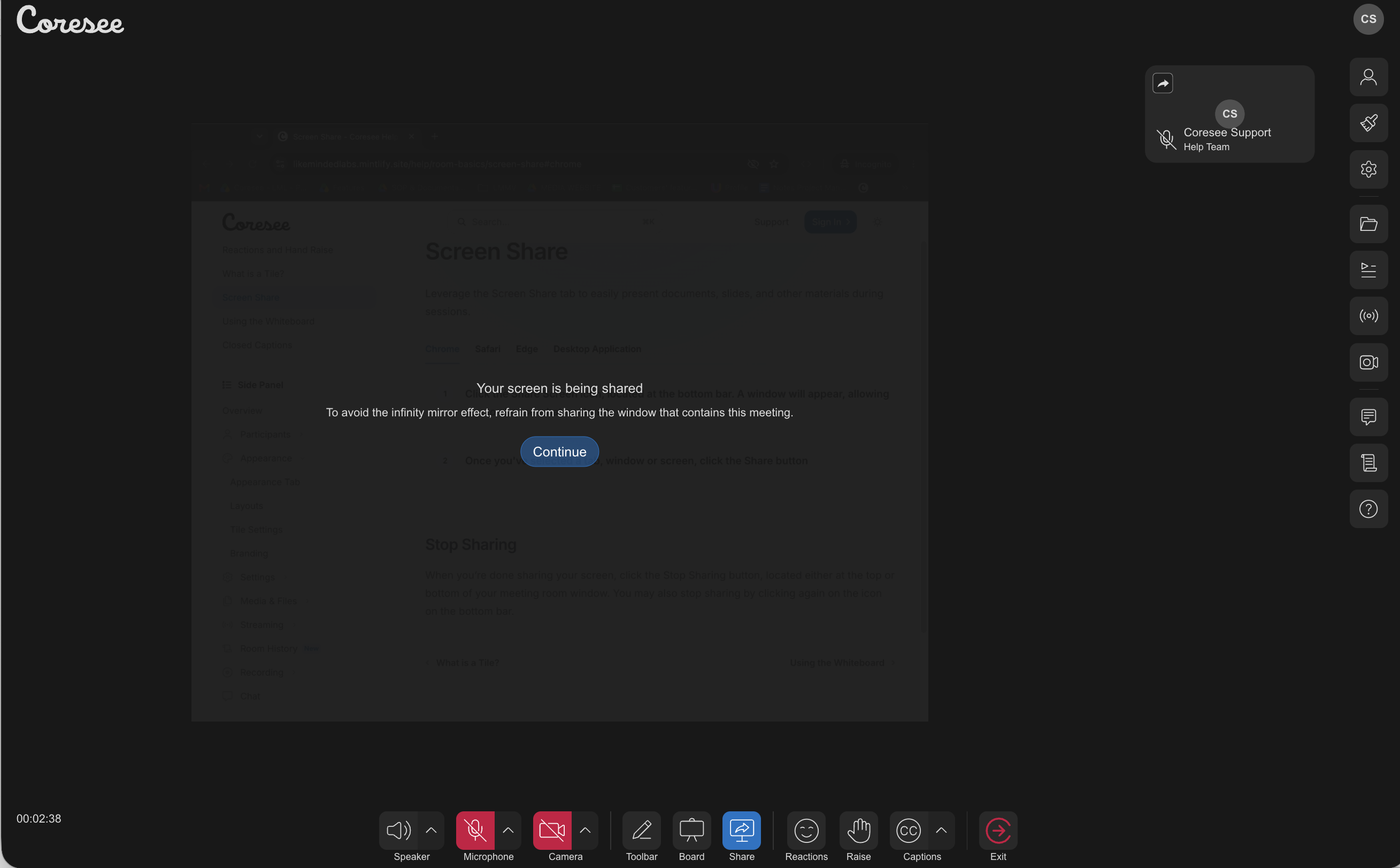Open Streaming sidebar item

[261, 625]
